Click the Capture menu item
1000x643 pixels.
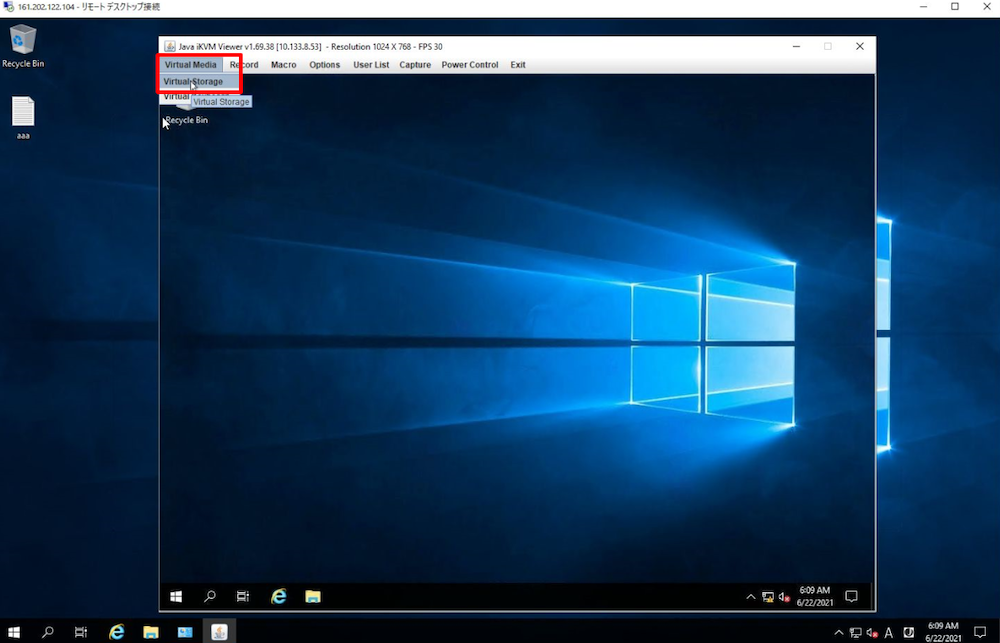pyautogui.click(x=415, y=65)
